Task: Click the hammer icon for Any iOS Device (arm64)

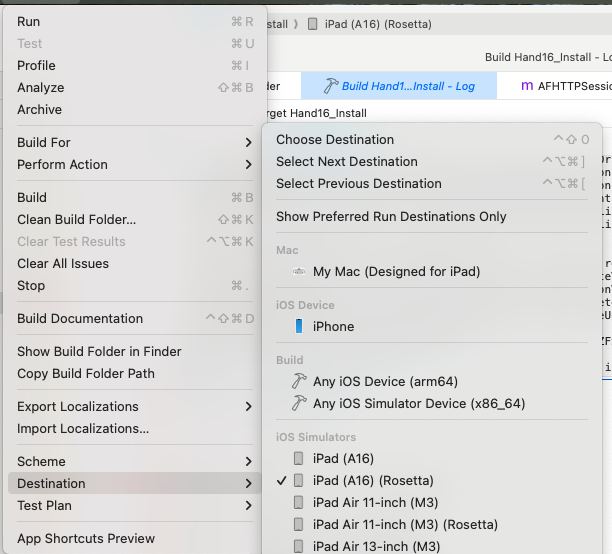Action: 299,381
